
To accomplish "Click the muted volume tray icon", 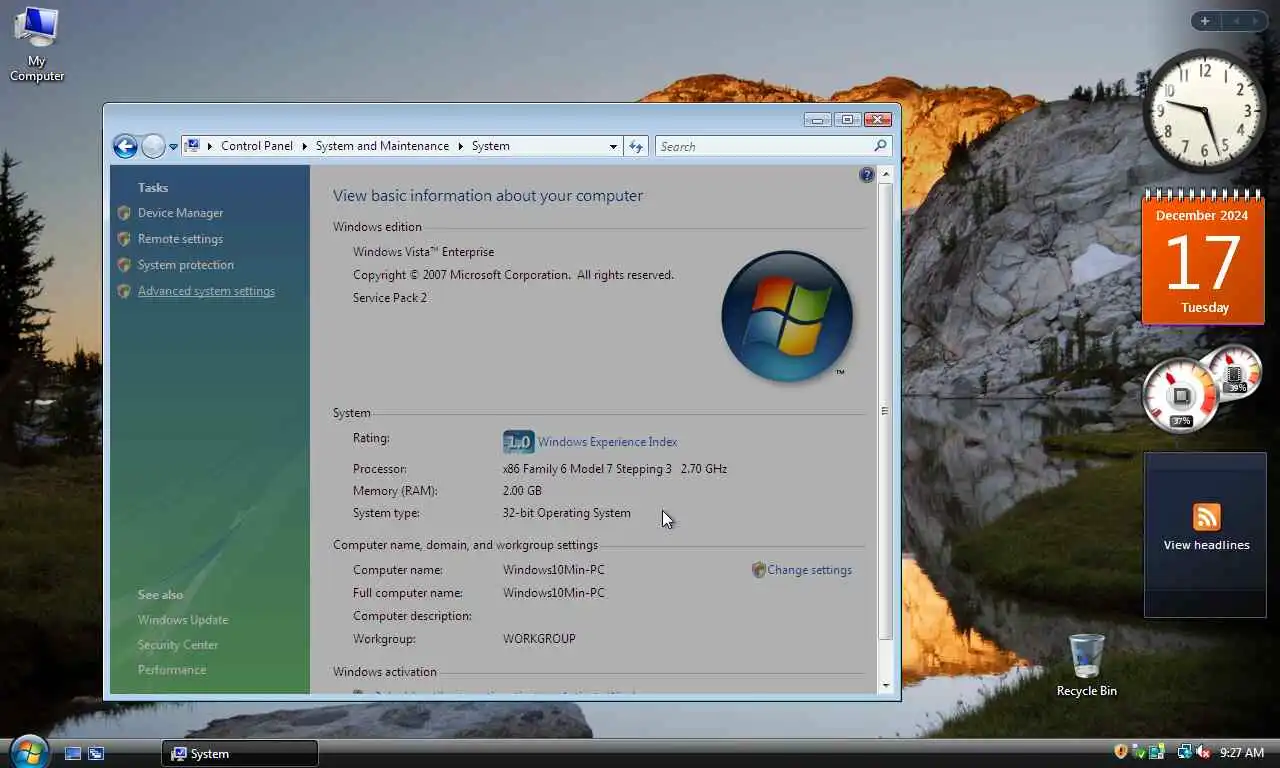I will pyautogui.click(x=1203, y=751).
